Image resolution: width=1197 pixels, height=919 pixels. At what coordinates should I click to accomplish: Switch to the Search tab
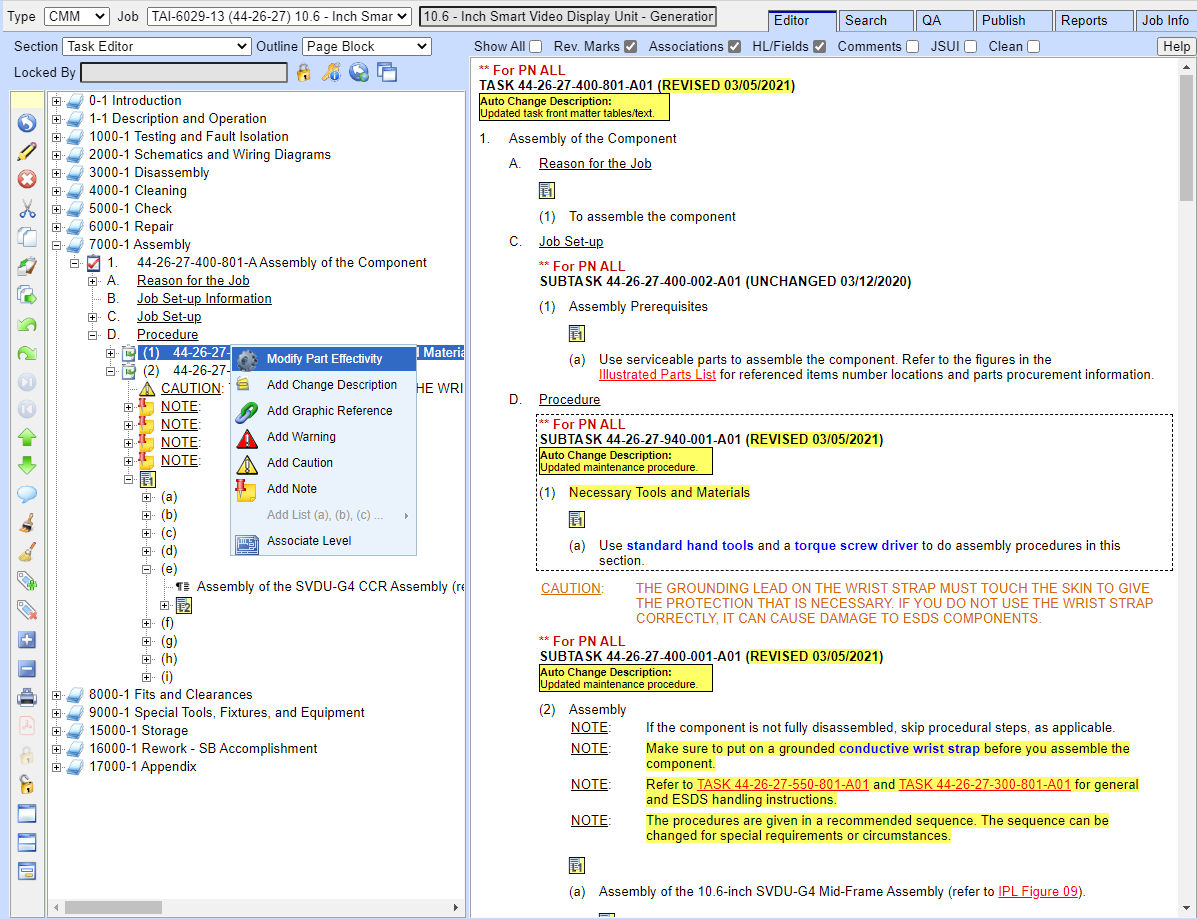876,21
